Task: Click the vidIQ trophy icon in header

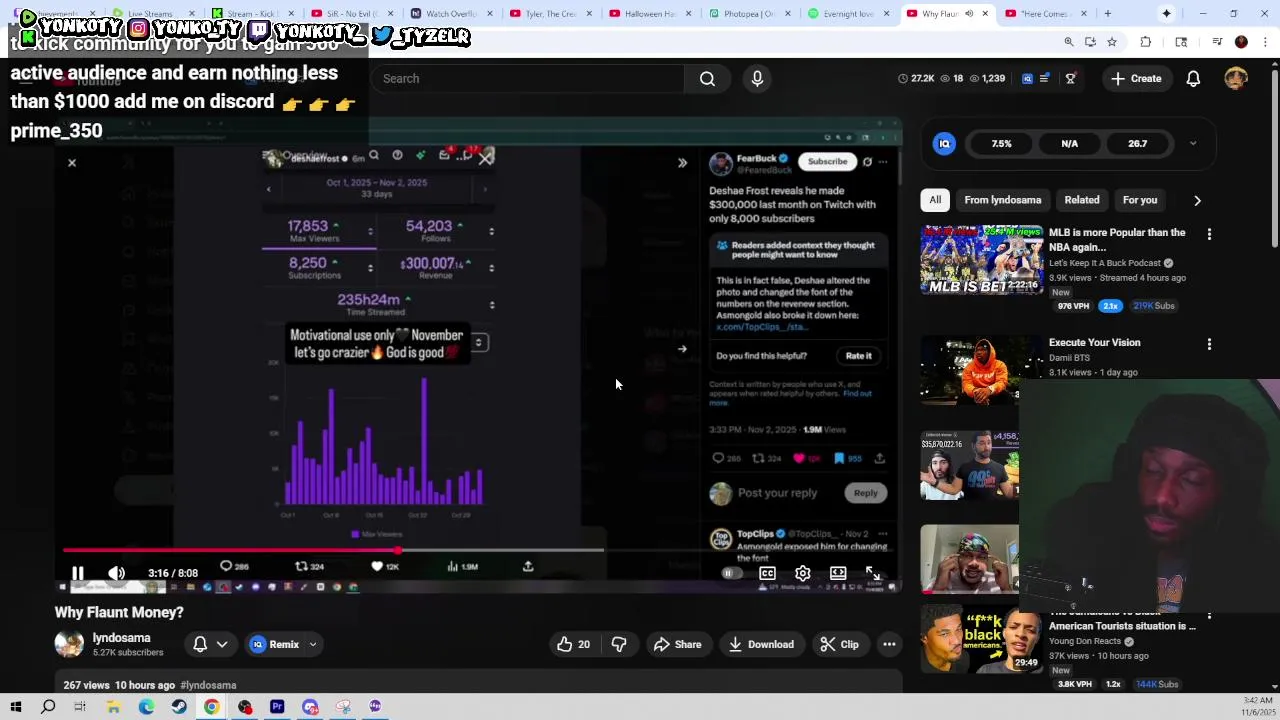Action: click(1070, 79)
